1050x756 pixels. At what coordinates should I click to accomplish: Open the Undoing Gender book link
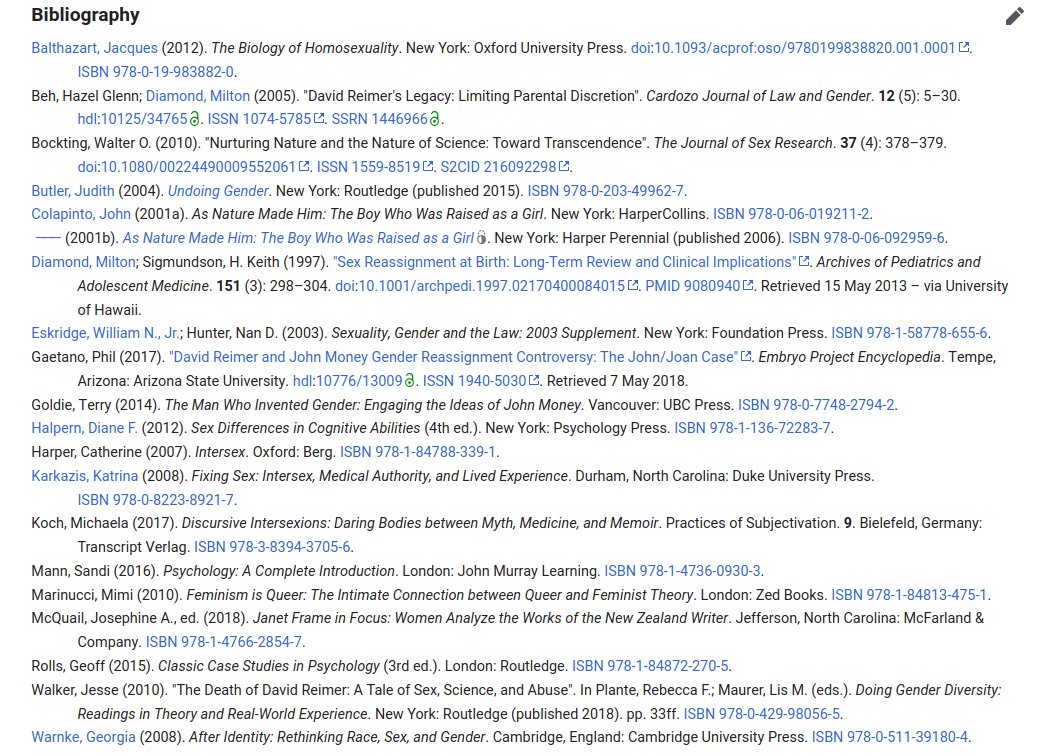pos(218,191)
